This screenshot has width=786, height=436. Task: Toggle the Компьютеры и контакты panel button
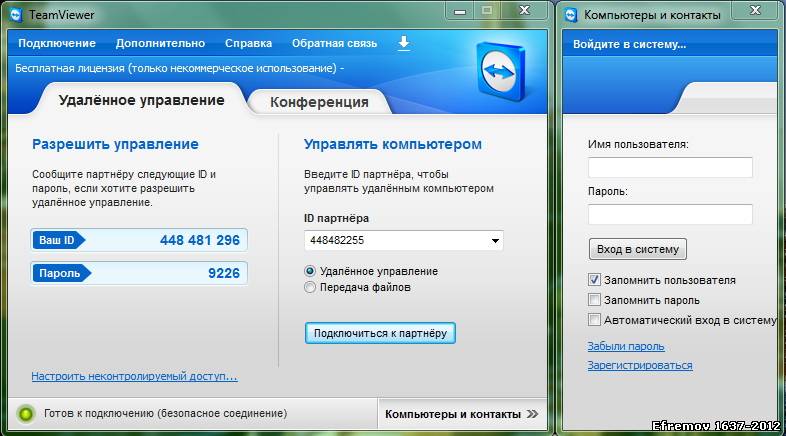pos(461,414)
